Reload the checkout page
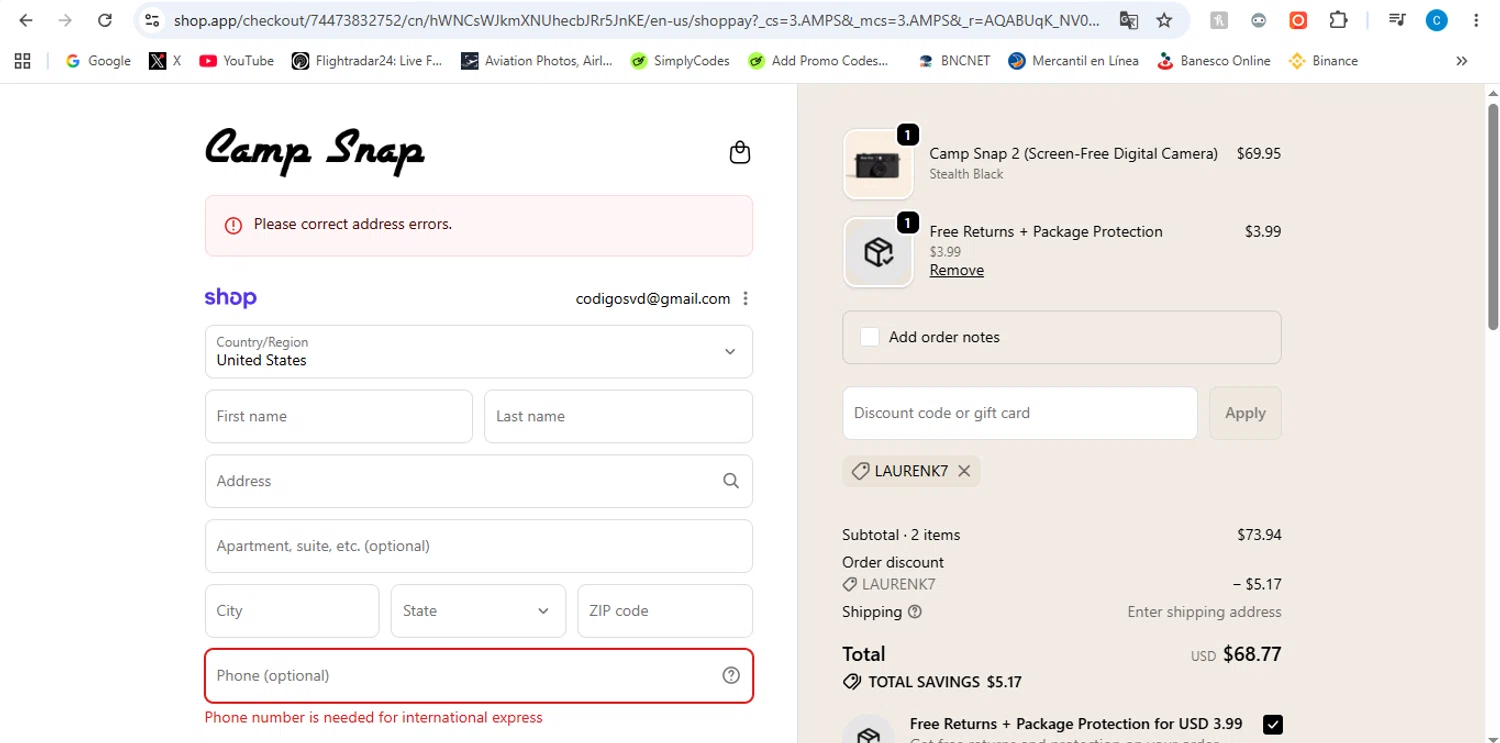The height and width of the screenshot is (743, 1500). tap(105, 20)
